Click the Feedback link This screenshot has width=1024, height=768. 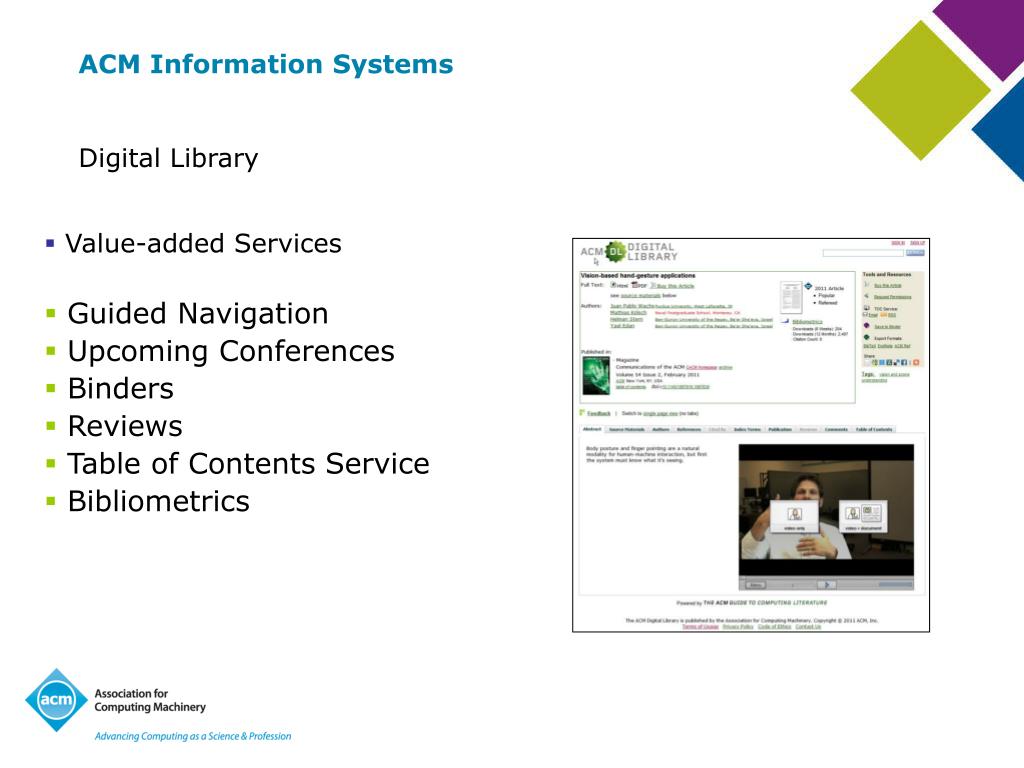coord(599,413)
